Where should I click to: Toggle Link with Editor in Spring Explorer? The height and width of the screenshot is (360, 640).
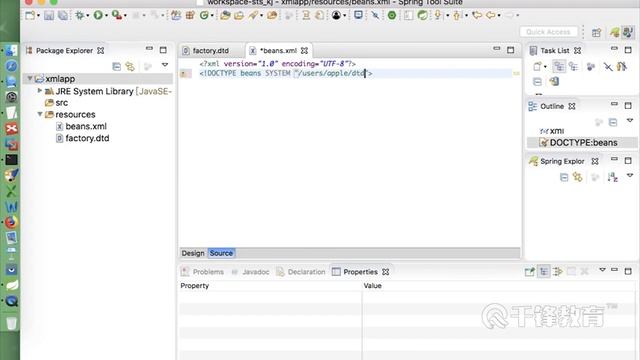point(578,178)
